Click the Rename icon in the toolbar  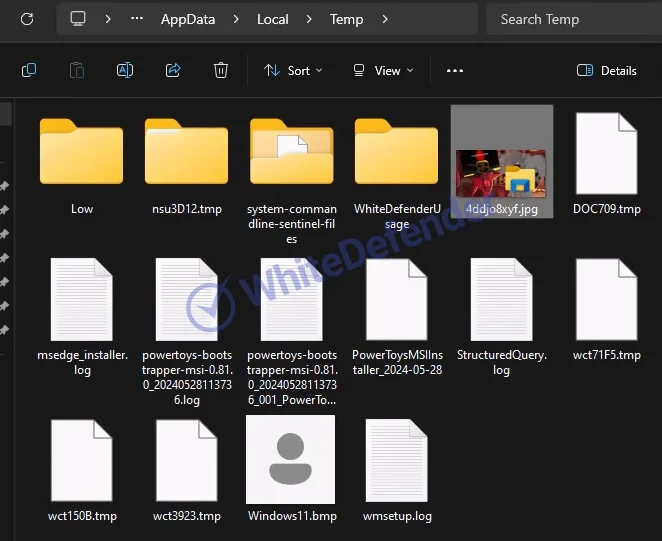pyautogui.click(x=125, y=70)
